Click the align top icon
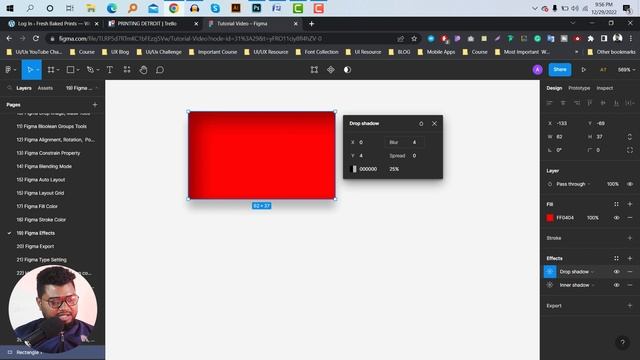Viewport: 640px width, 360px height. pyautogui.click(x=590, y=103)
